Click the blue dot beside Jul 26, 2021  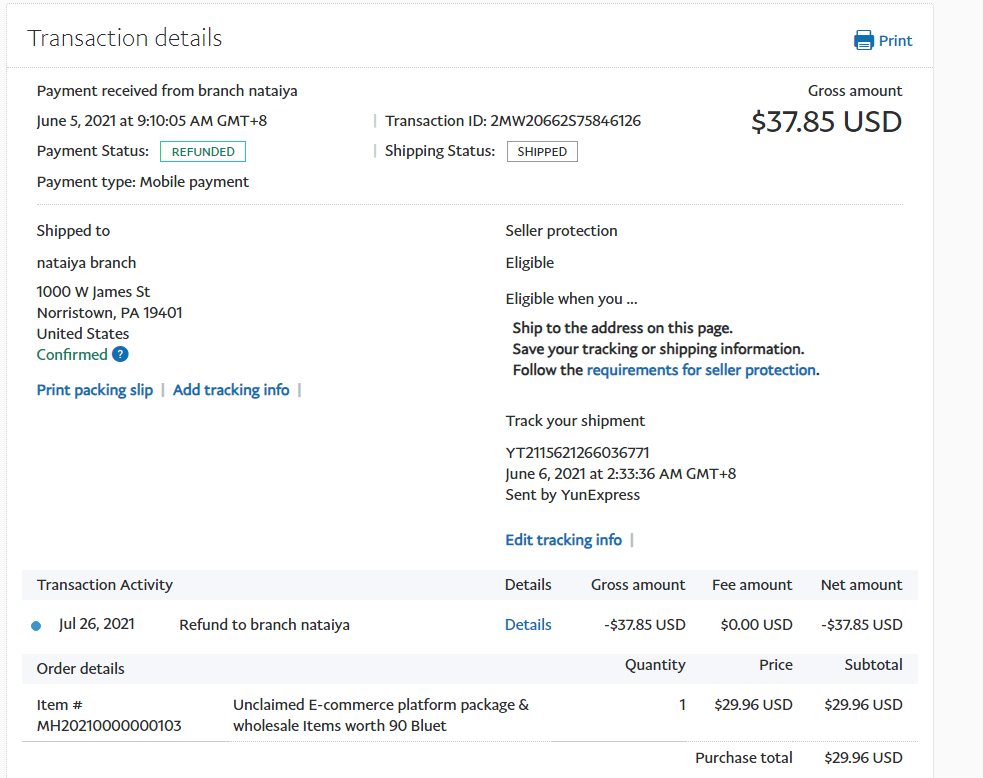click(x=36, y=626)
